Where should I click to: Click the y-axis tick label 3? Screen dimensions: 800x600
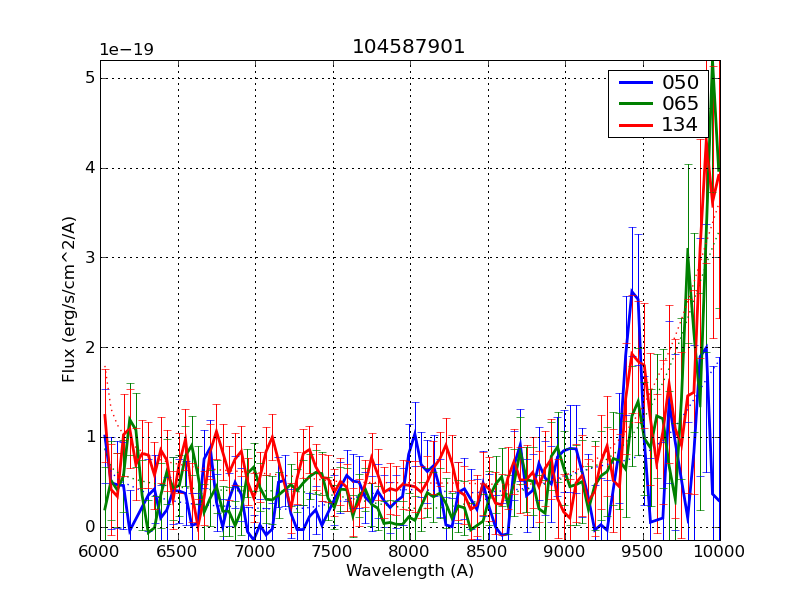[89, 258]
